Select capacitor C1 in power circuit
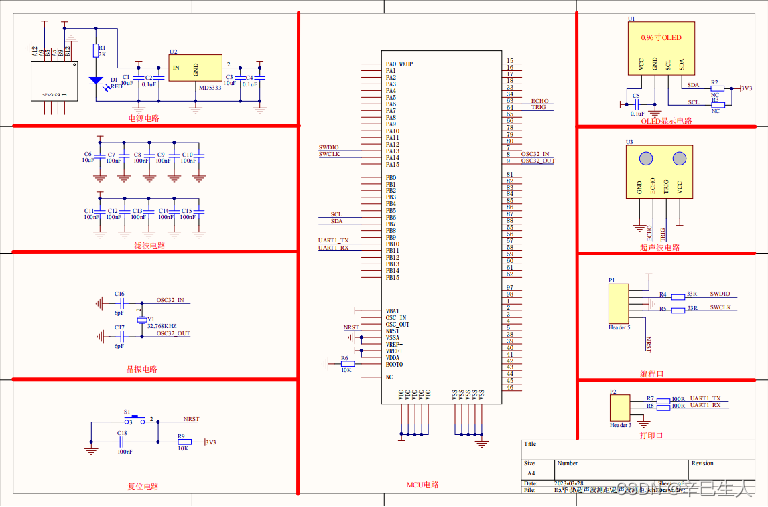The height and width of the screenshot is (507, 768). [x=139, y=78]
